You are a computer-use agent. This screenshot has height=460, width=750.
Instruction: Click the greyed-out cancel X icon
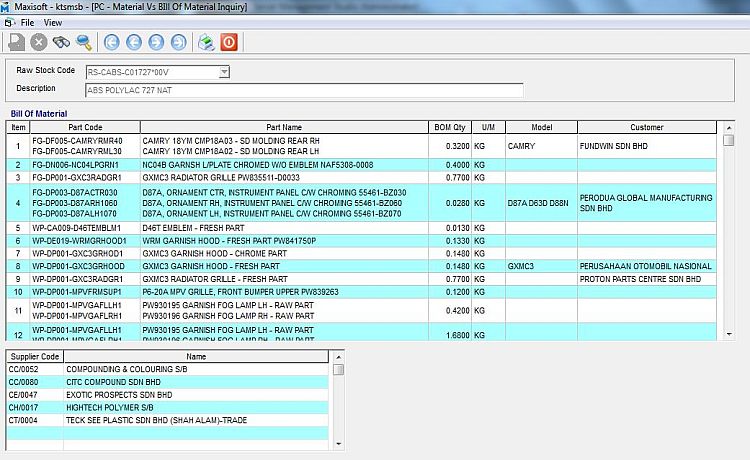point(39,42)
